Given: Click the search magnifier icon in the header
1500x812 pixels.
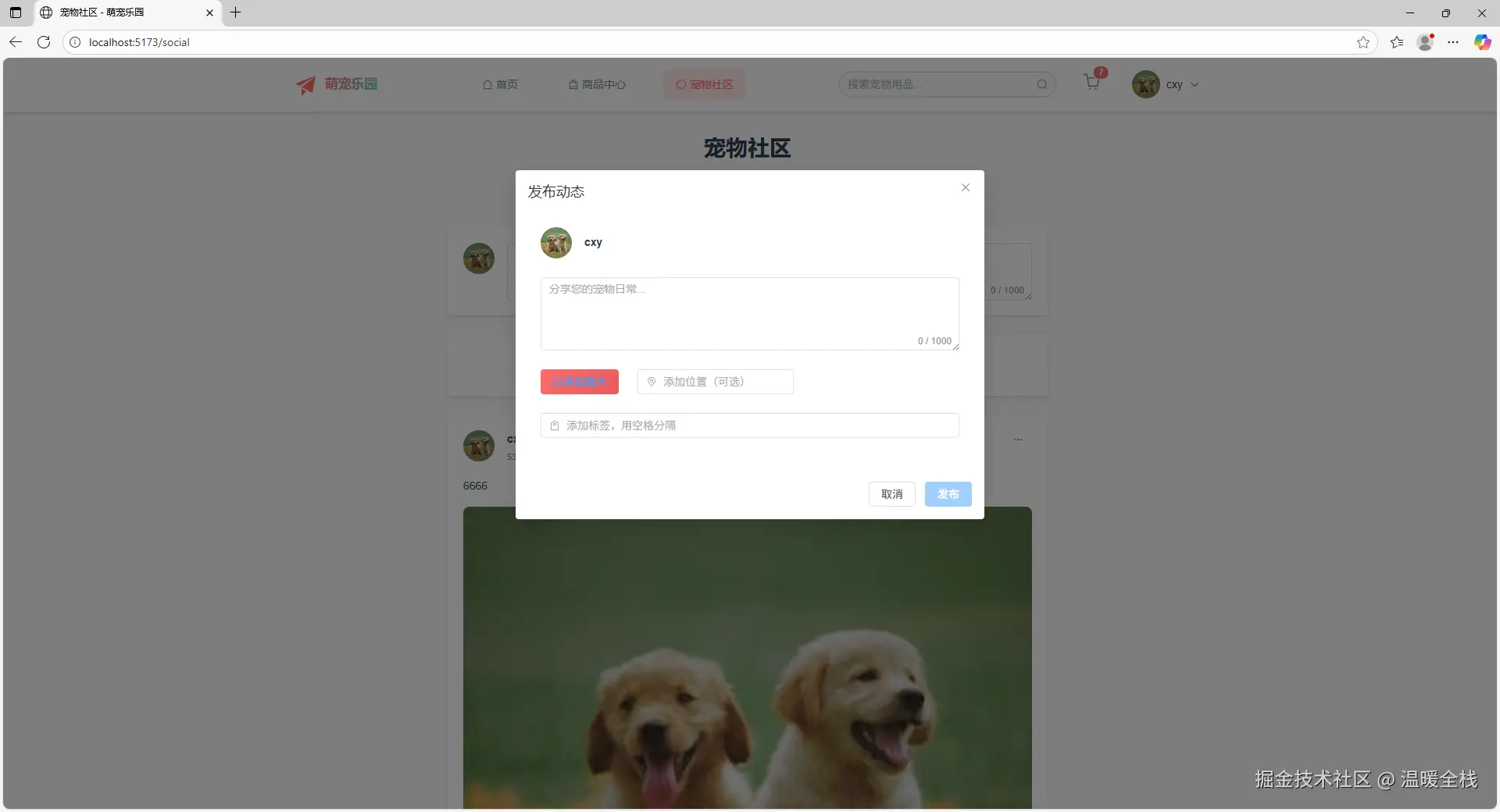Looking at the screenshot, I should 1042,84.
